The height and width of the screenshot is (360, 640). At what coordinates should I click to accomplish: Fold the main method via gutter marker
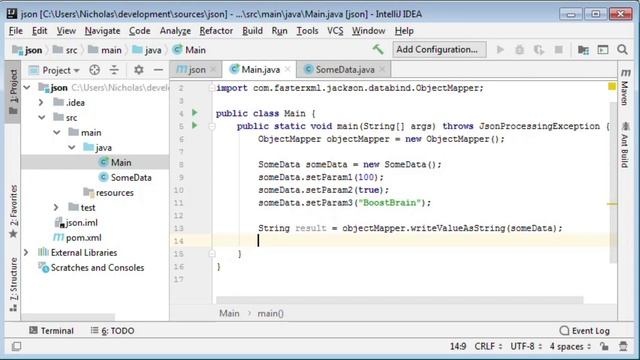tap(212, 126)
